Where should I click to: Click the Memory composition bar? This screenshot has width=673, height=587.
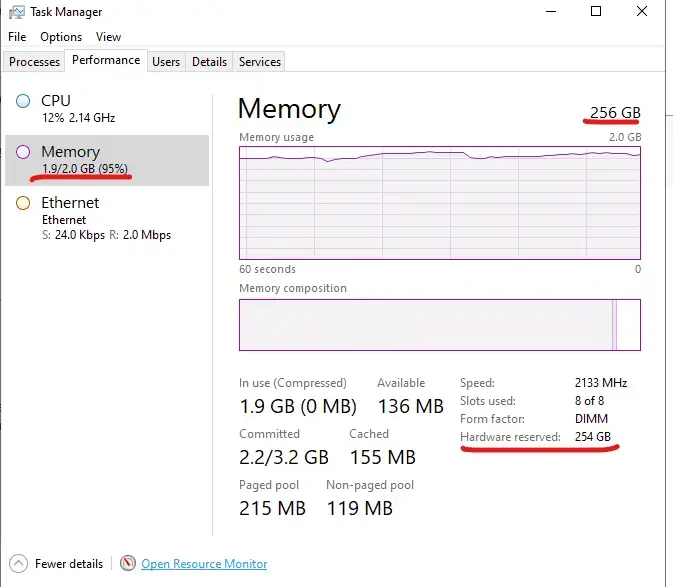[x=440, y=324]
